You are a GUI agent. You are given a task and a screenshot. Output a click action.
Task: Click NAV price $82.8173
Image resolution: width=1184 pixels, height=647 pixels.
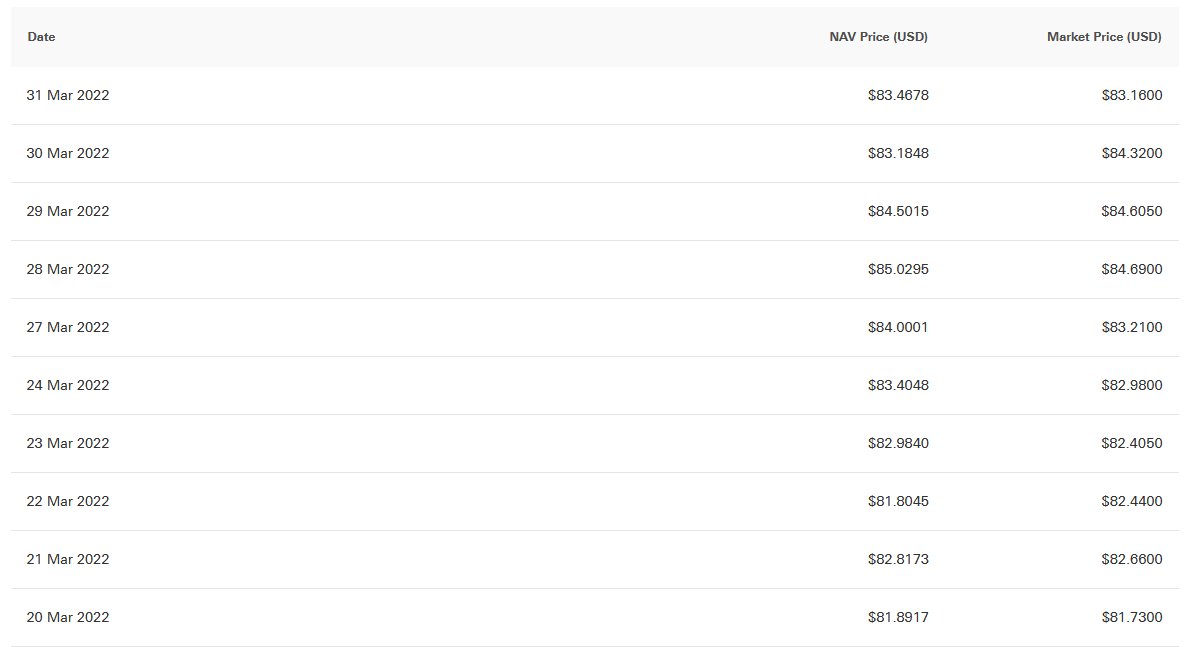click(898, 559)
